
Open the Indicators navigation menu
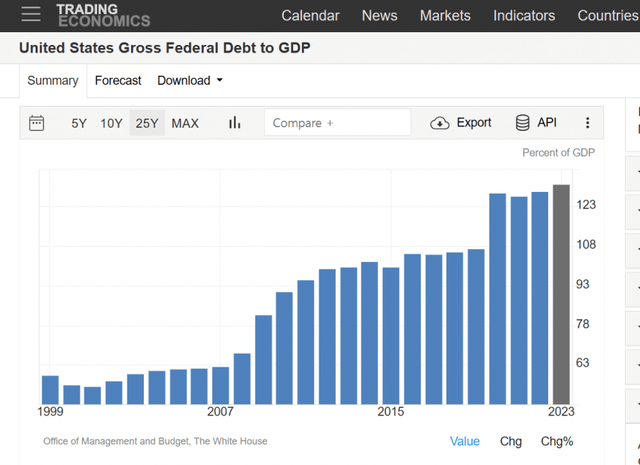click(x=524, y=15)
